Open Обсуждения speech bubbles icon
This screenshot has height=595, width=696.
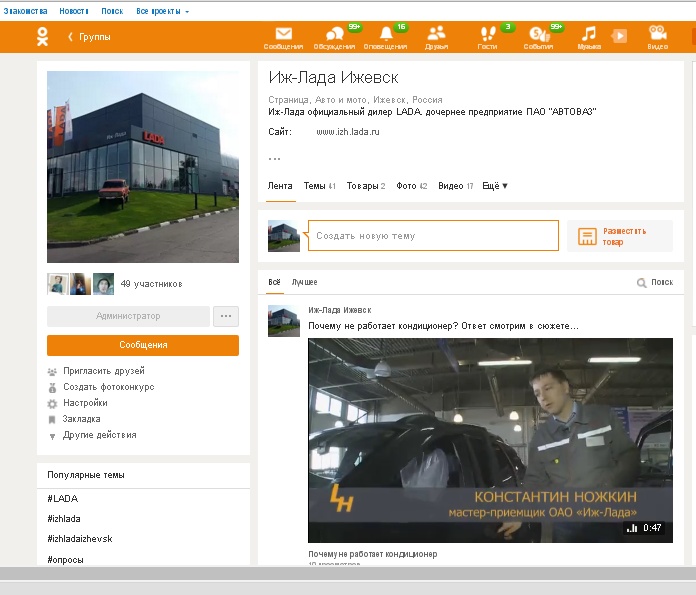[335, 34]
